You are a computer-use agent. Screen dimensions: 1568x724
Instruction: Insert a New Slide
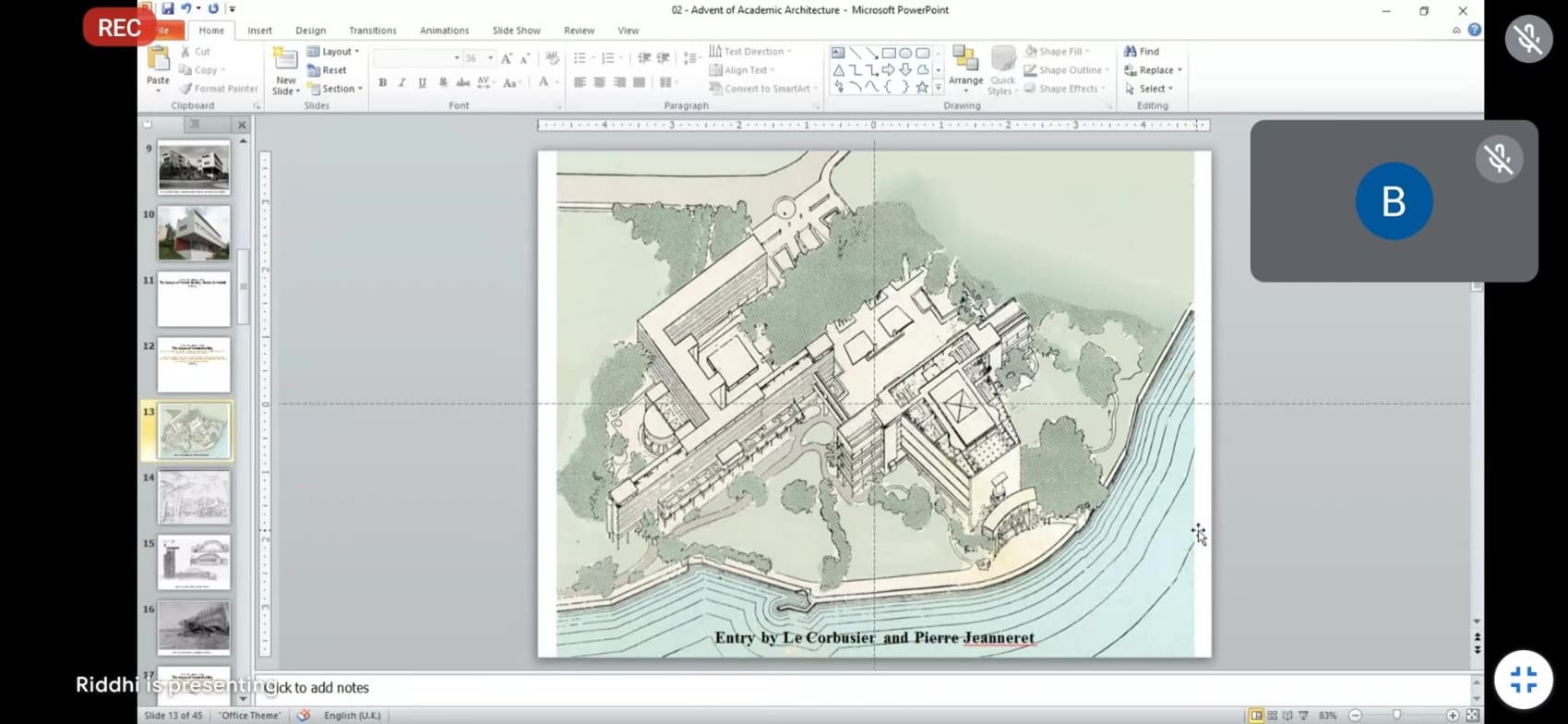286,70
